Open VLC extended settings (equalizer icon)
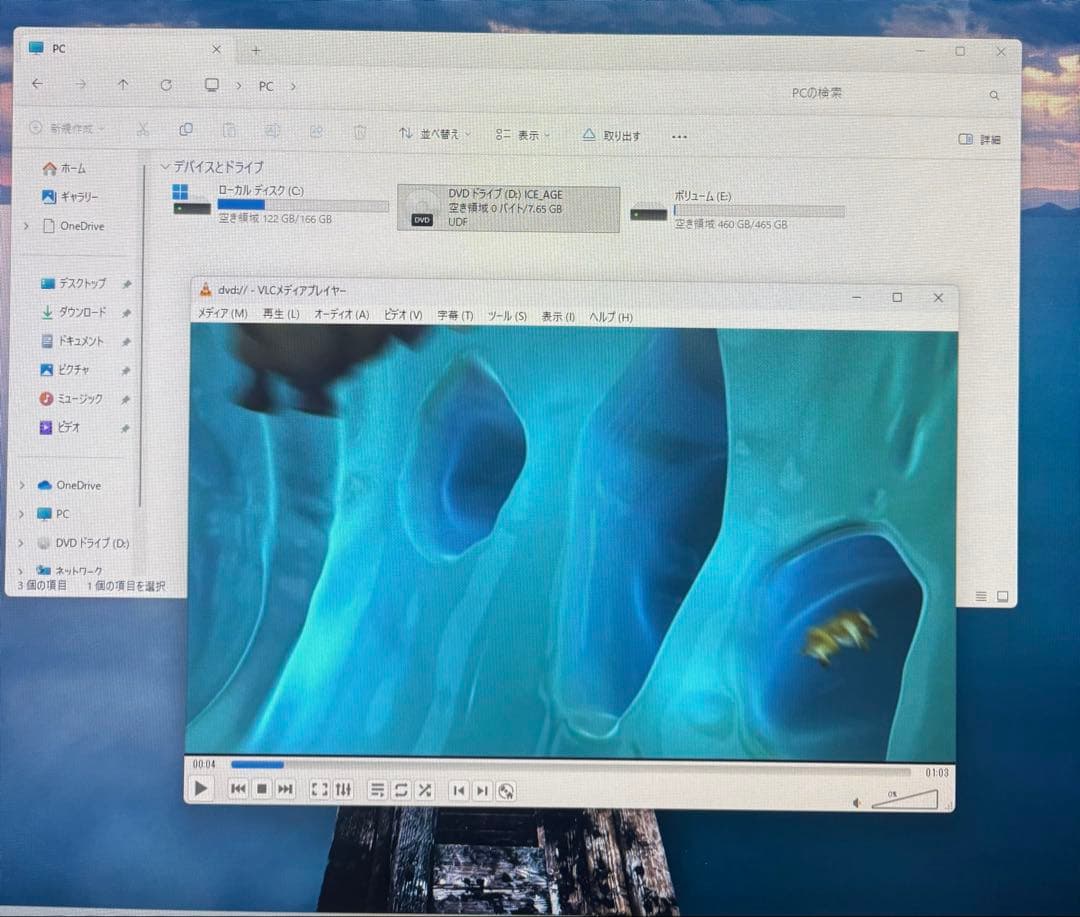This screenshot has height=917, width=1080. [343, 790]
